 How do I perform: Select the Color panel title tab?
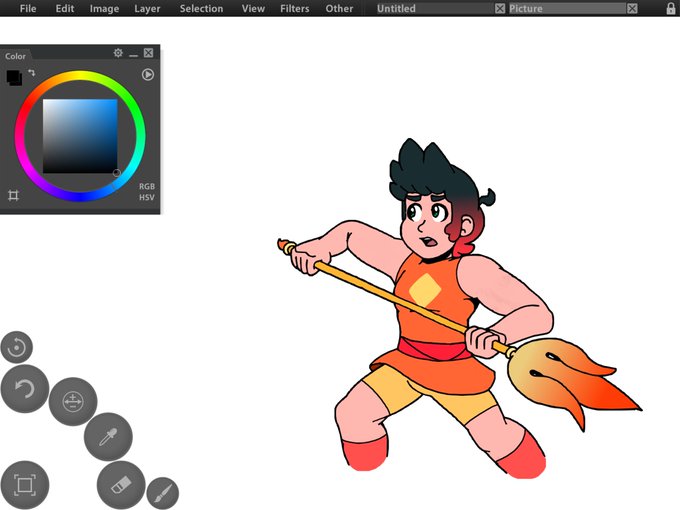15,56
